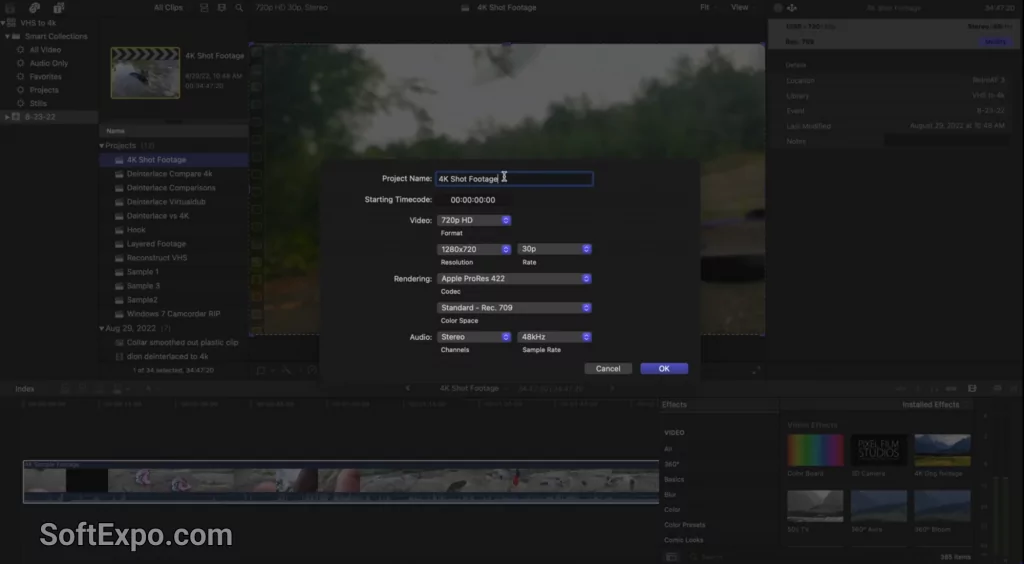Select the Comic Looks effects category
The width and height of the screenshot is (1024, 564).
point(684,540)
